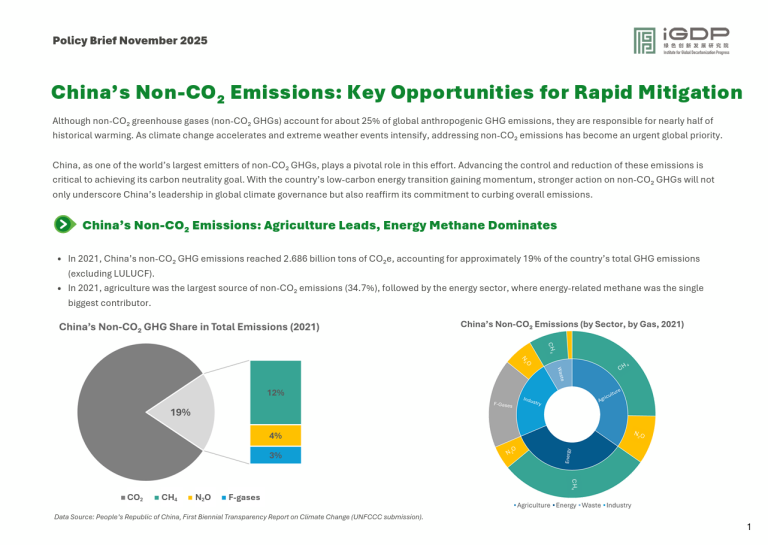Click the Agriculture Energy Waste Industry legend
The image size is (768, 545).
(572, 505)
